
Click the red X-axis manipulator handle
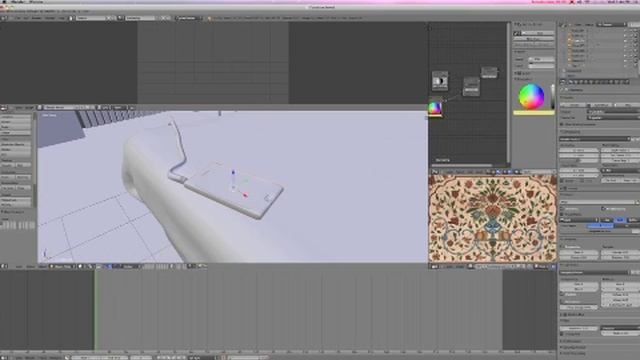(x=245, y=196)
